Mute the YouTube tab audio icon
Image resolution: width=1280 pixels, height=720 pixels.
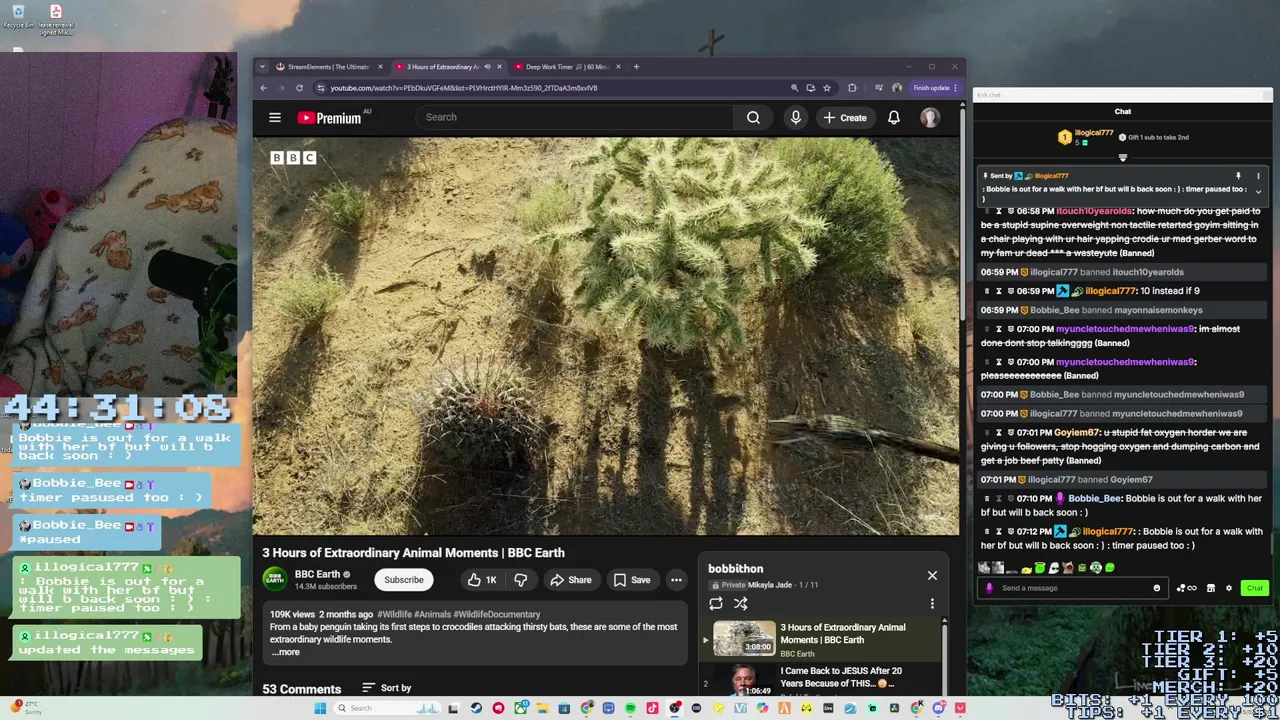tap(488, 67)
